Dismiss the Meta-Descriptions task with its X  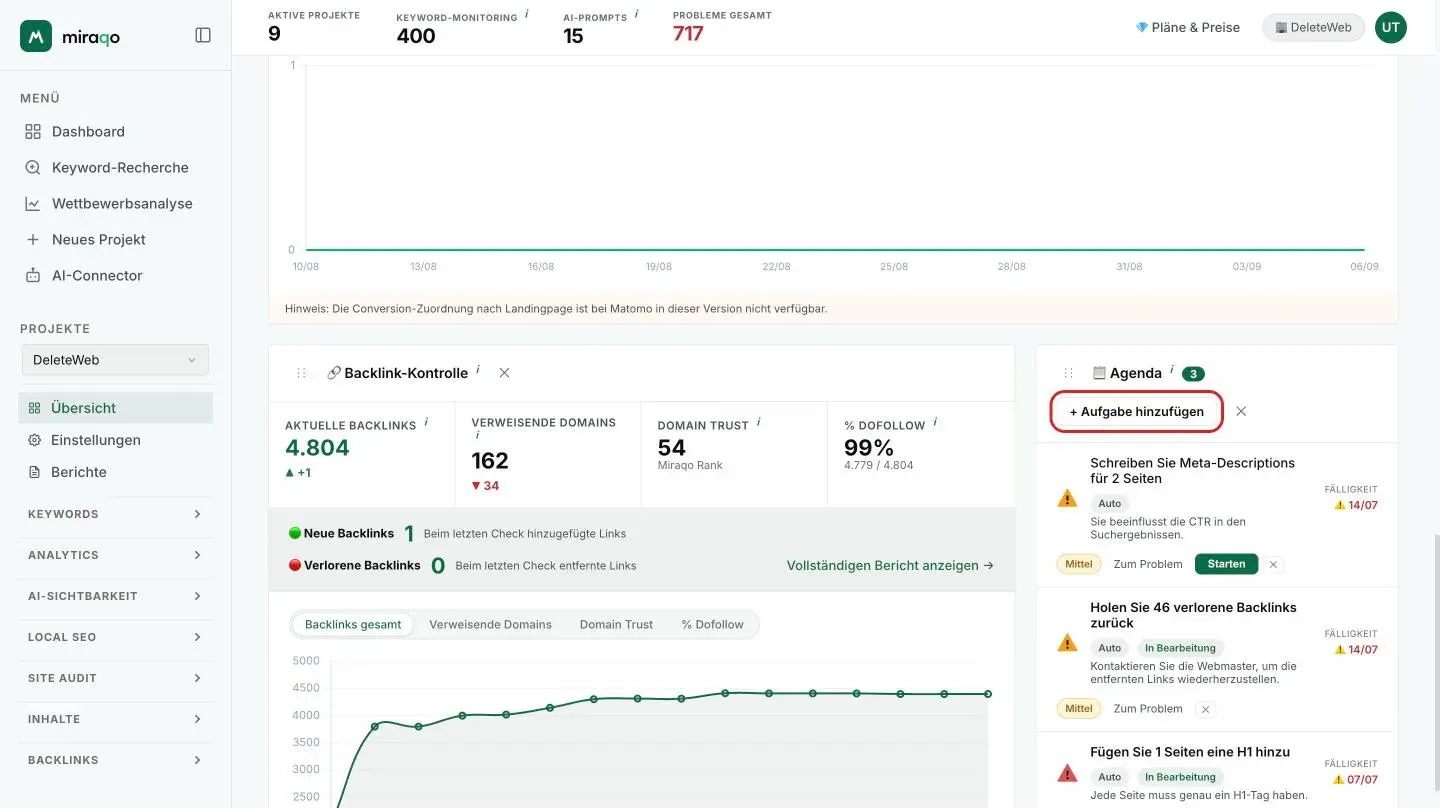tap(1273, 565)
